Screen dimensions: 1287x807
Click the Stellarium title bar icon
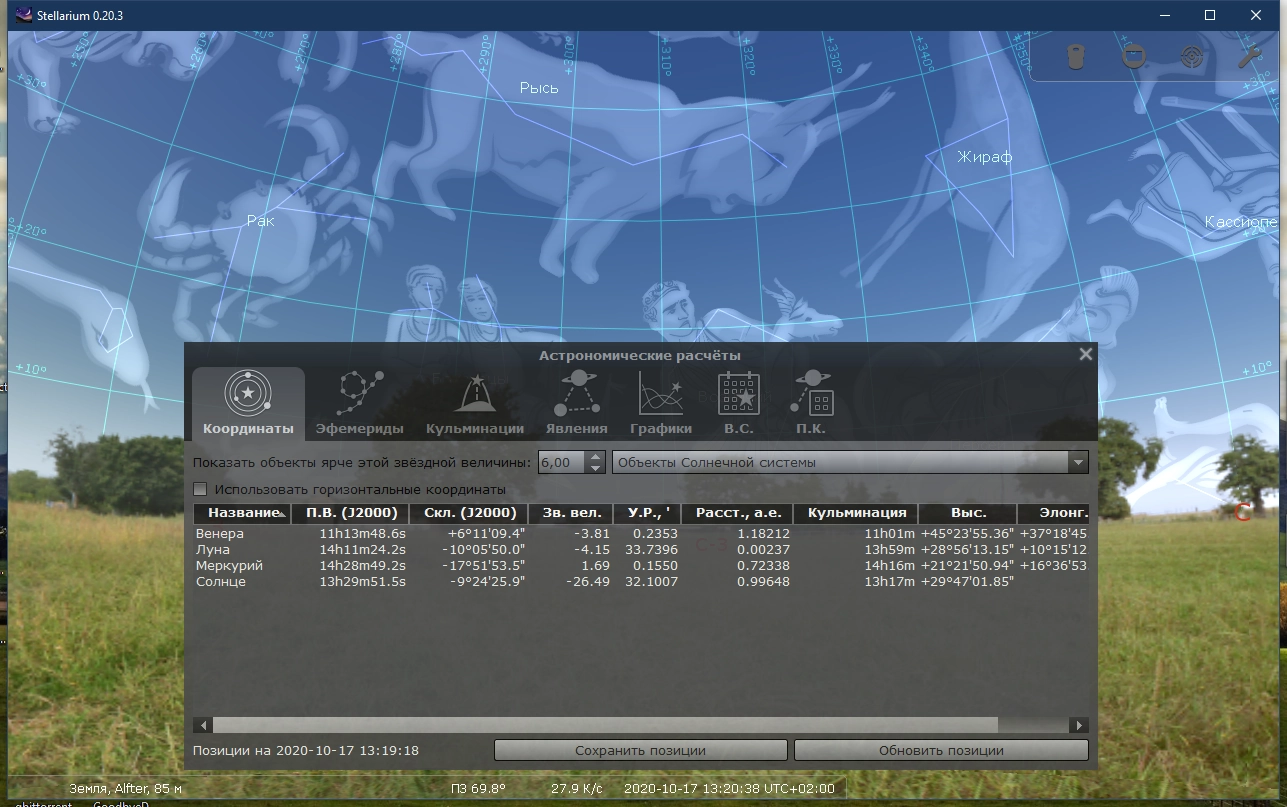(x=24, y=15)
